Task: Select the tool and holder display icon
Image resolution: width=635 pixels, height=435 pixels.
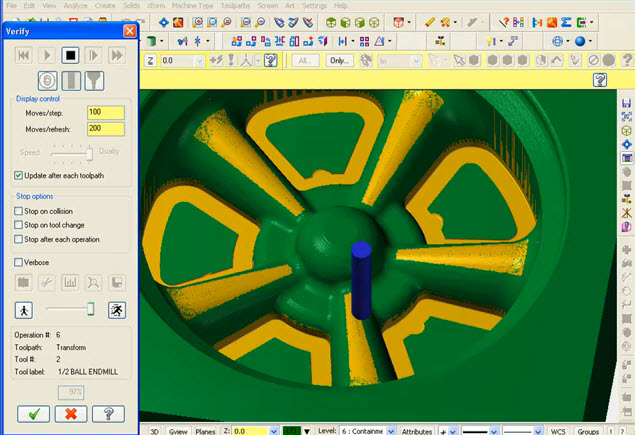Action: pos(94,81)
